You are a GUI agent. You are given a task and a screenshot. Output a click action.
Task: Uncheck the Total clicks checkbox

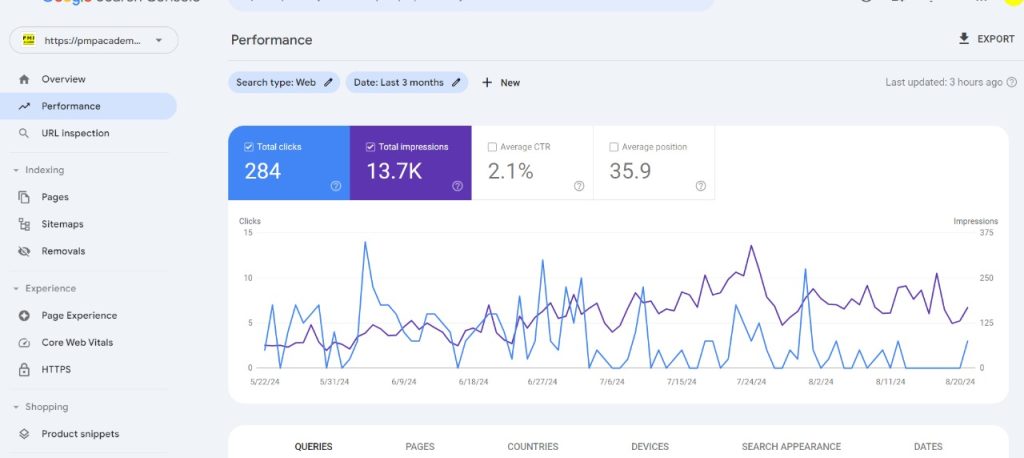pos(249,147)
